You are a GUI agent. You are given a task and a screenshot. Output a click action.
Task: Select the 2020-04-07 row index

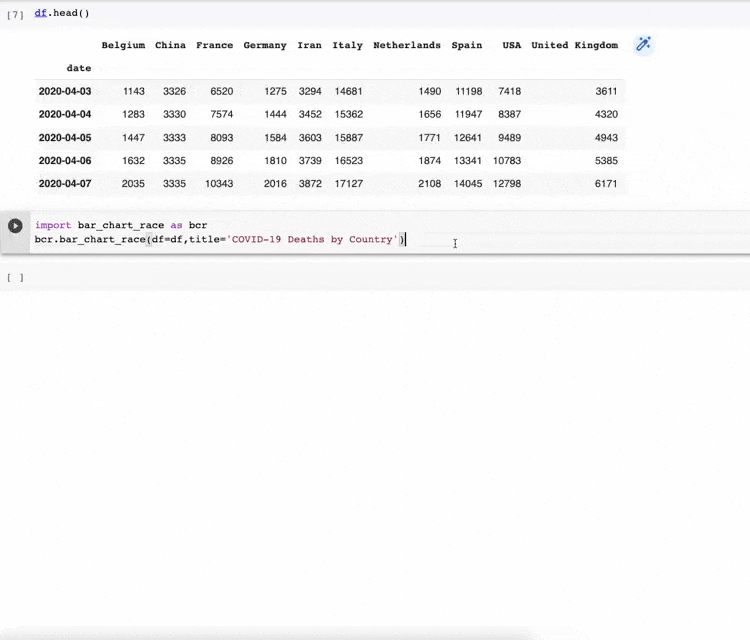coord(65,184)
